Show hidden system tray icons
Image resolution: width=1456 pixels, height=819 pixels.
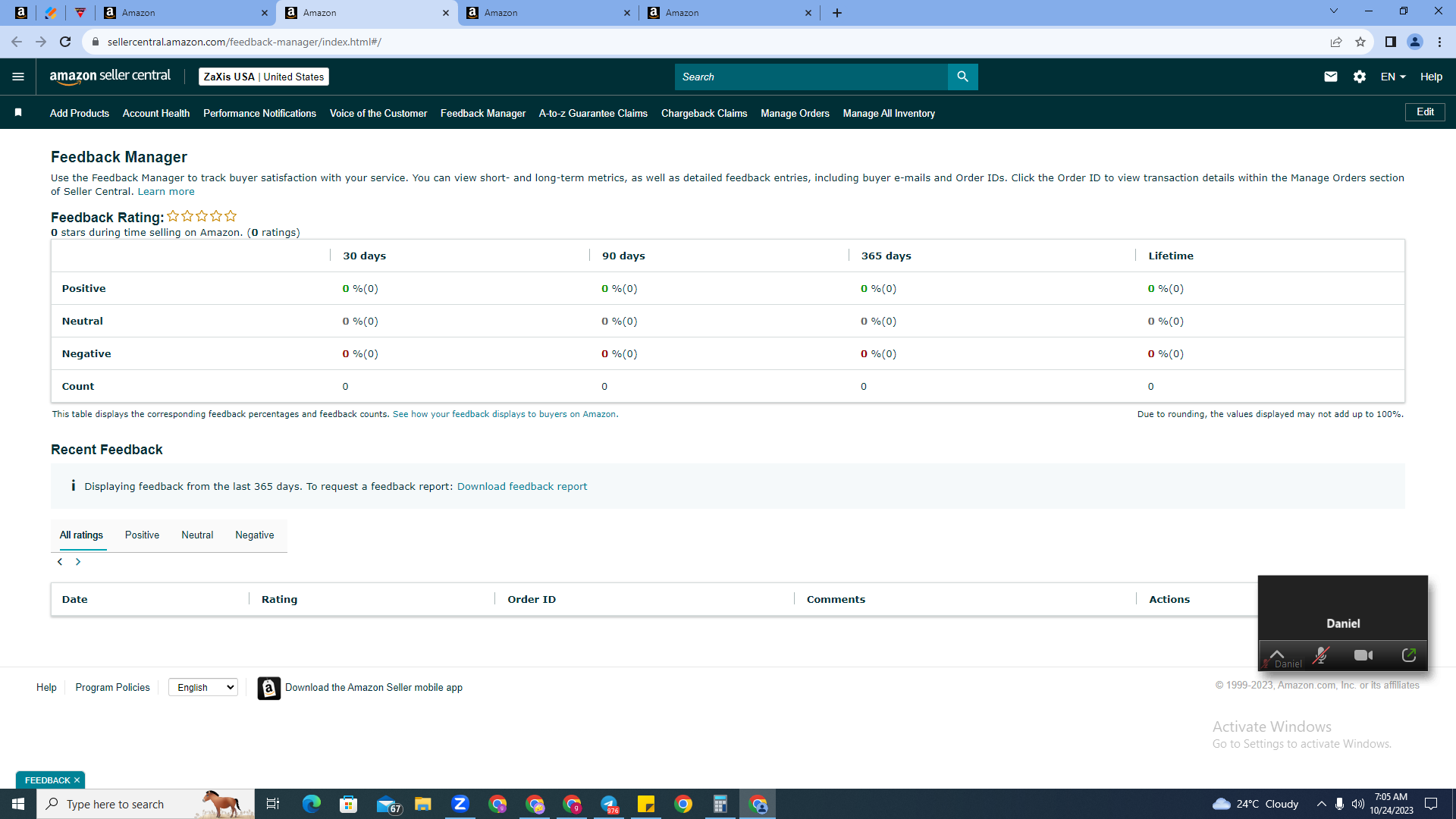tap(1322, 804)
